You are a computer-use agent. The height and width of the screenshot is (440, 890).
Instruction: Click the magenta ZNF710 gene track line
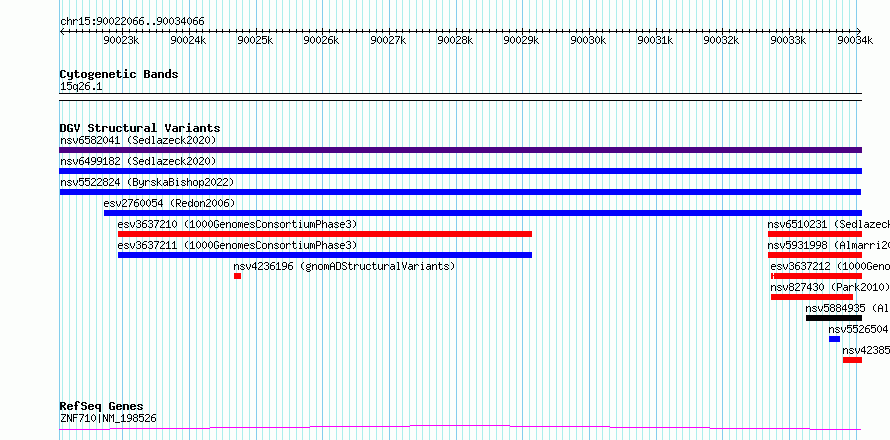click(x=460, y=428)
